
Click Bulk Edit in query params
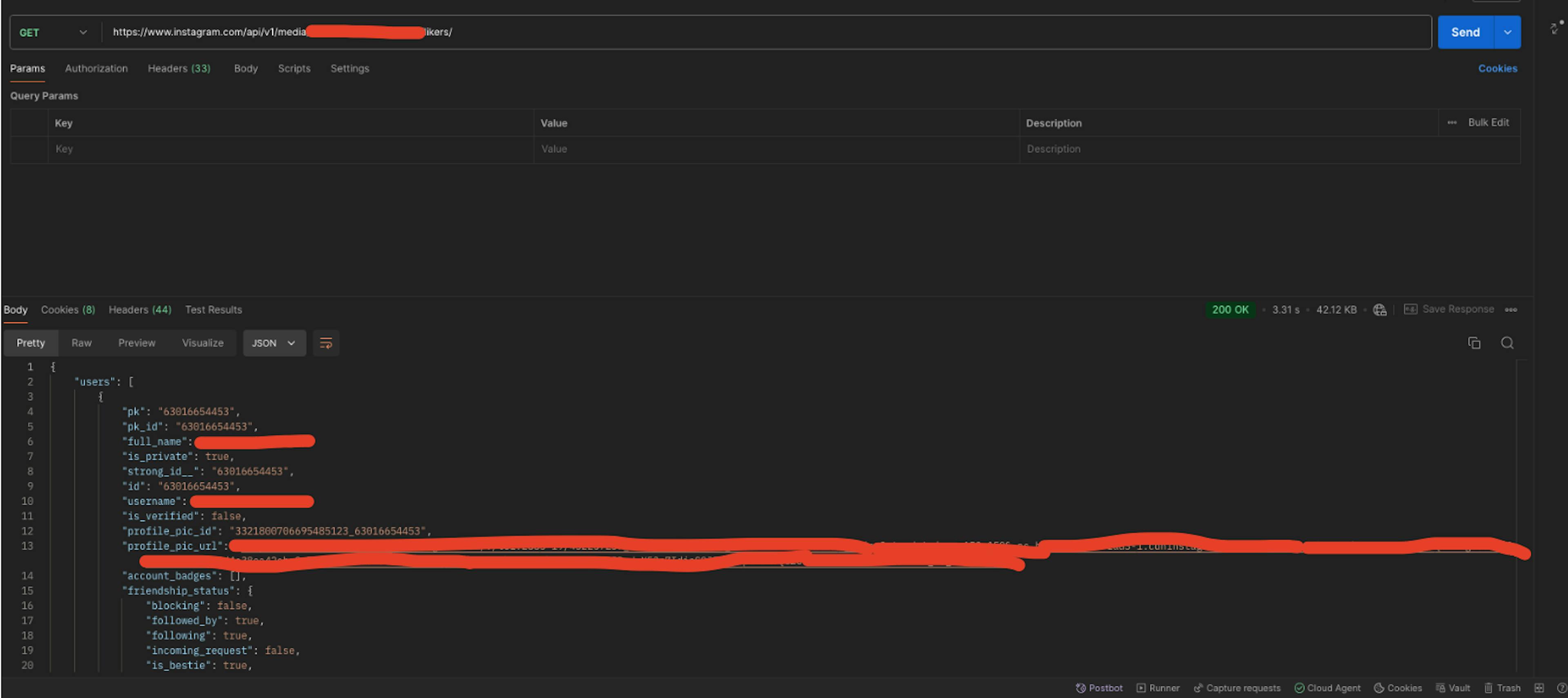[1488, 123]
